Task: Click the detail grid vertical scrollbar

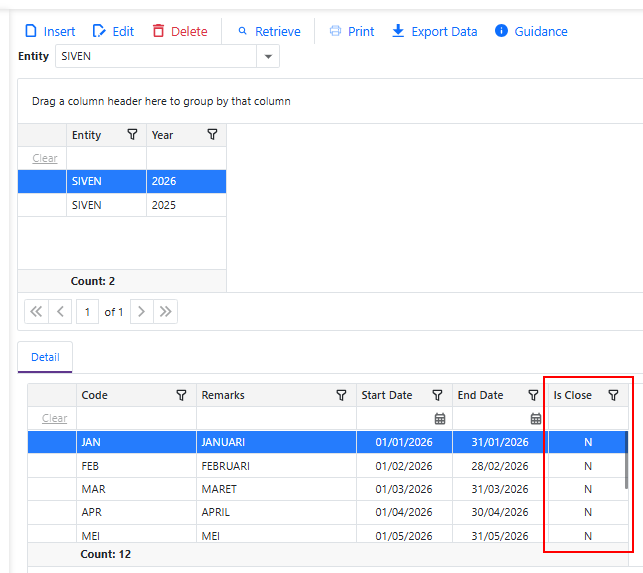Action: [x=626, y=459]
